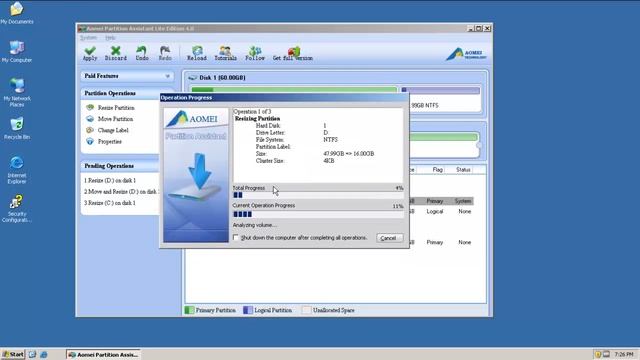Click the Total Progress bar

click(318, 195)
